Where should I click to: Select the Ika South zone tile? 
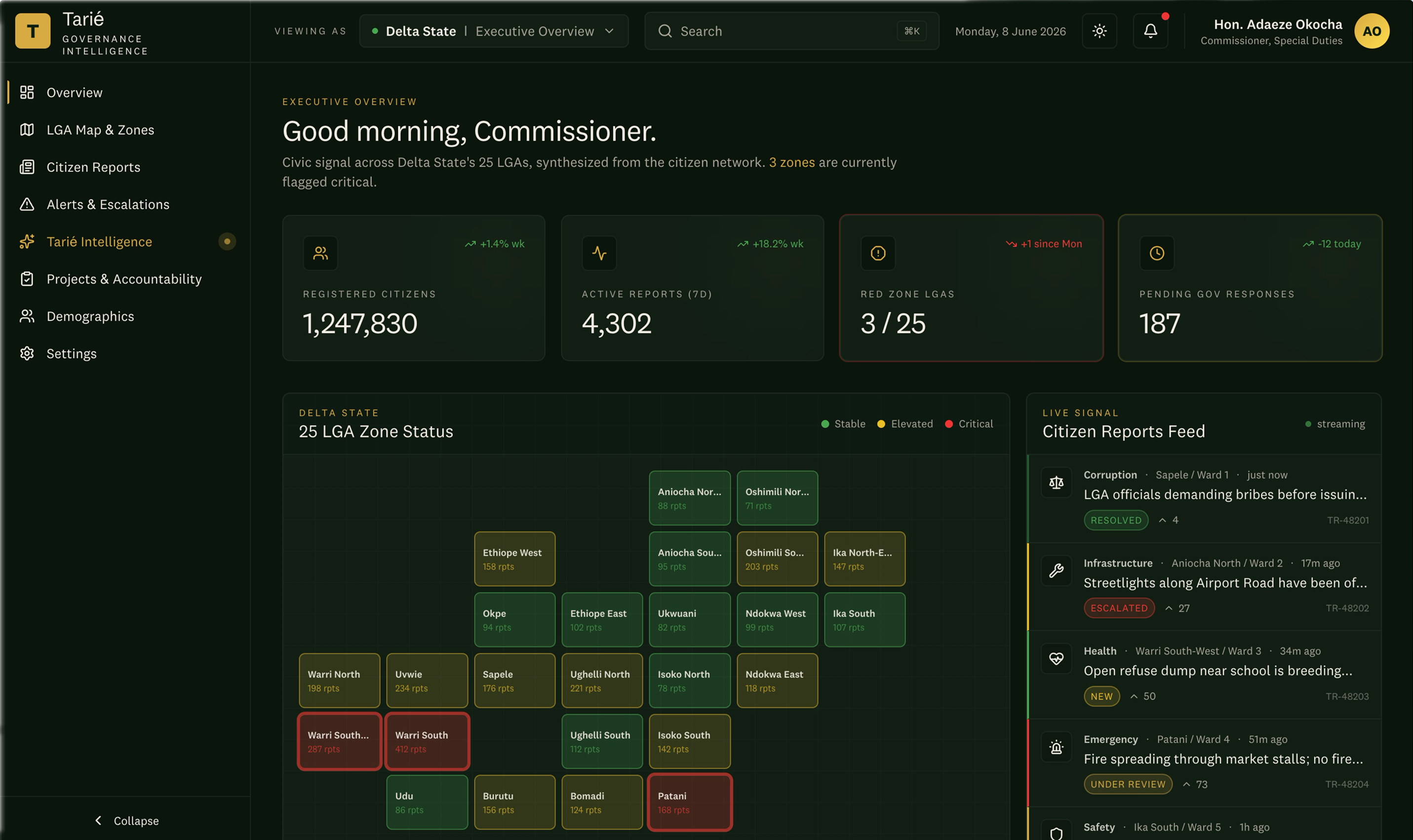click(864, 620)
